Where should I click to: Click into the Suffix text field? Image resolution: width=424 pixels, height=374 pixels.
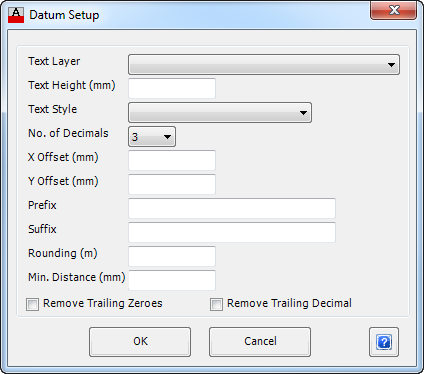pyautogui.click(x=232, y=232)
